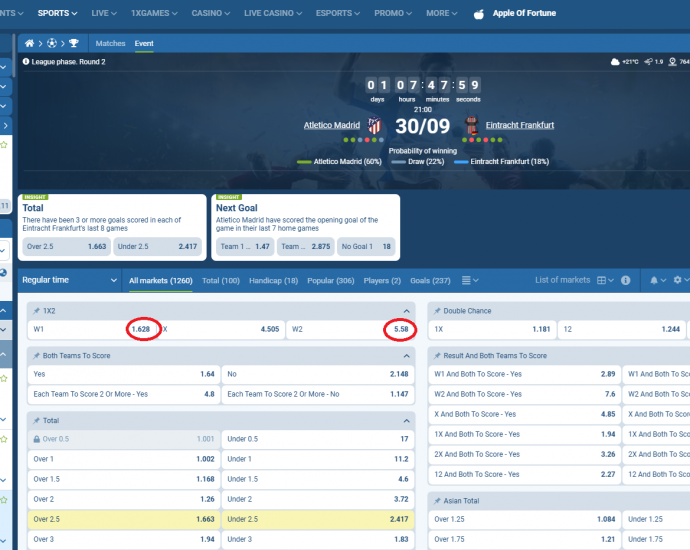Select the All markets (1260) tab
This screenshot has width=690, height=550.
[x=161, y=280]
